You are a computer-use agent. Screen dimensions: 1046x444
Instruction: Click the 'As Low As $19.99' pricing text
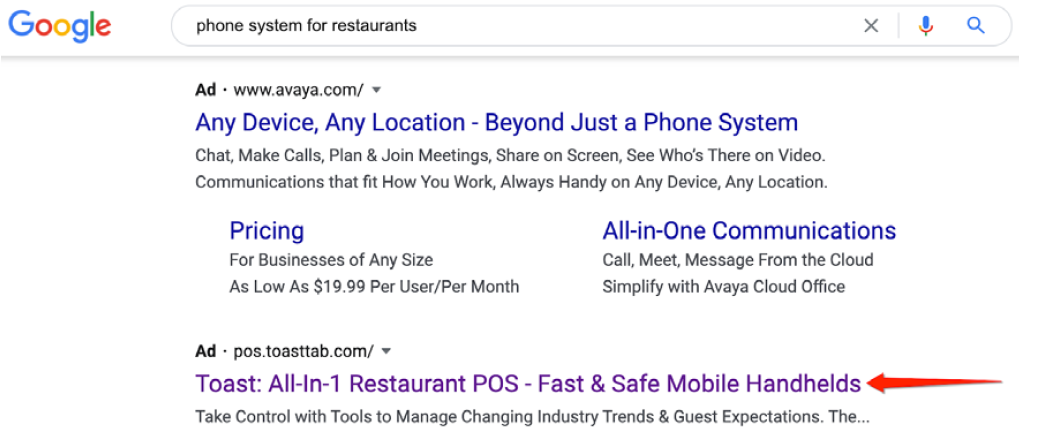point(374,287)
